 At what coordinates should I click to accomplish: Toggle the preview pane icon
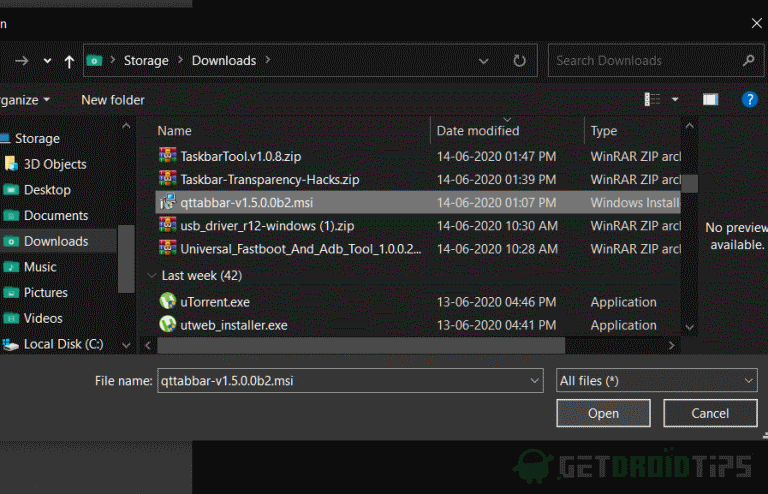point(710,100)
